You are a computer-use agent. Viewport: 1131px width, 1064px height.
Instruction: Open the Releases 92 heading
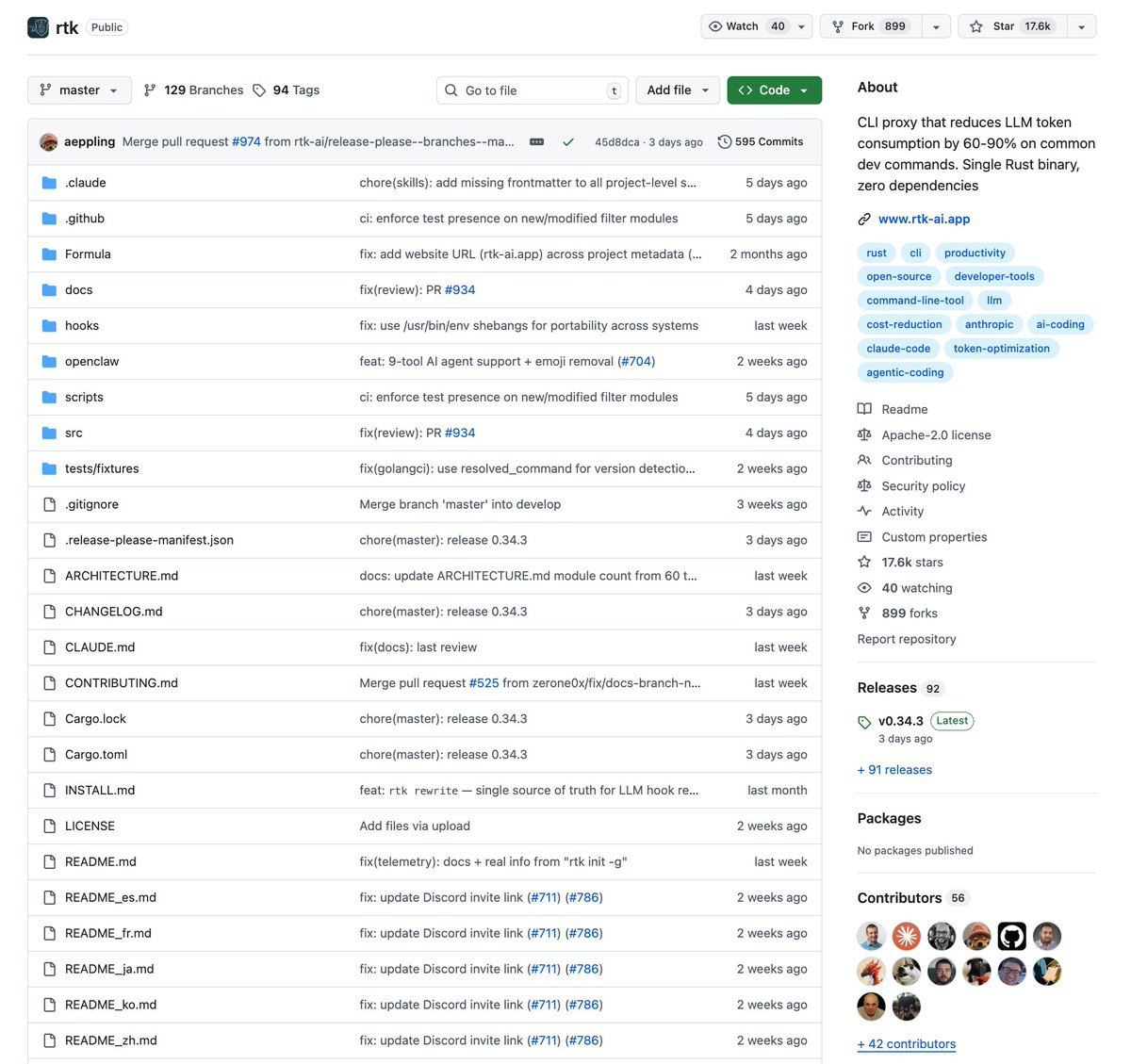tap(899, 688)
